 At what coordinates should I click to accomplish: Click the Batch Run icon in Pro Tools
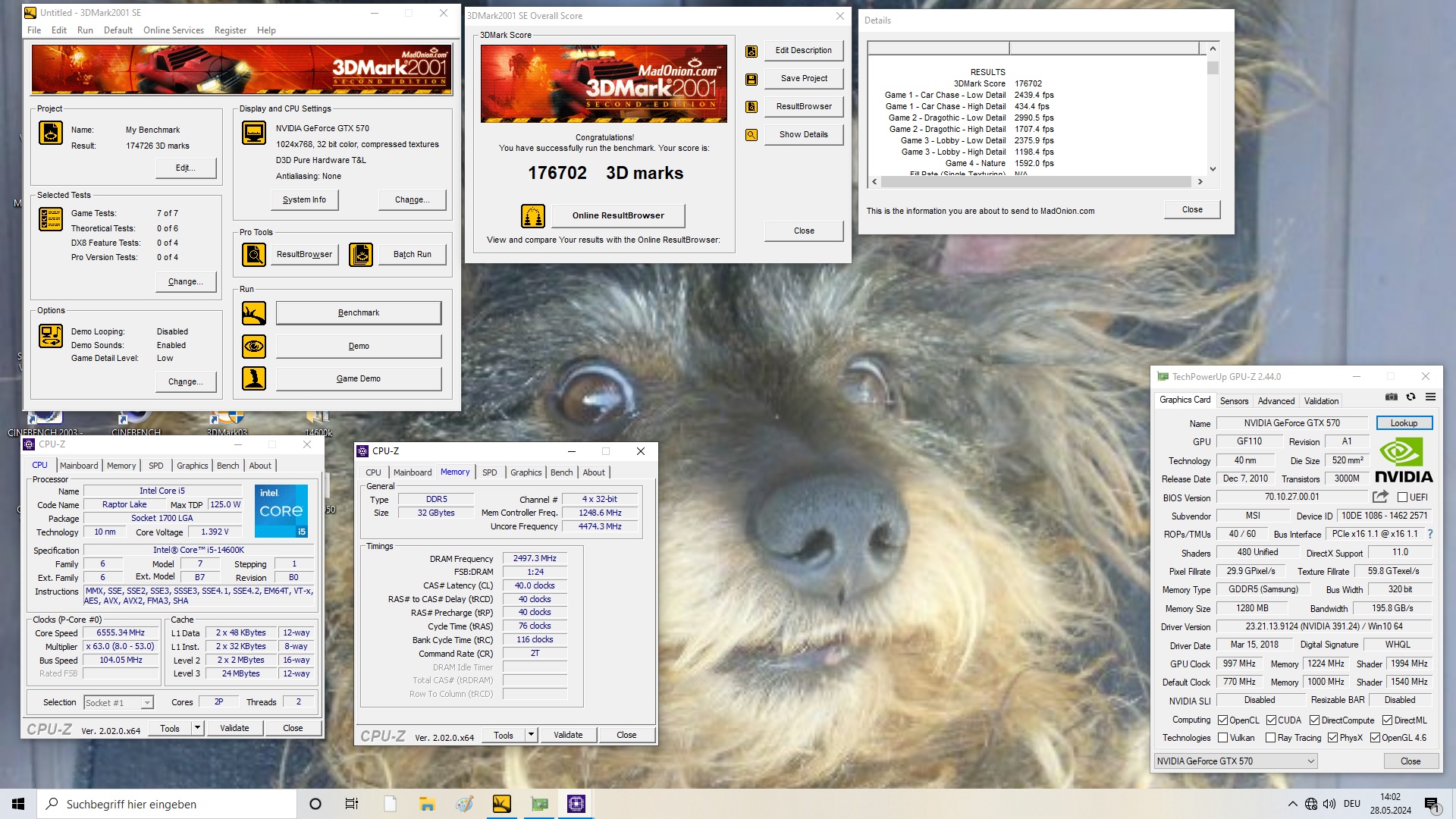[x=361, y=255]
